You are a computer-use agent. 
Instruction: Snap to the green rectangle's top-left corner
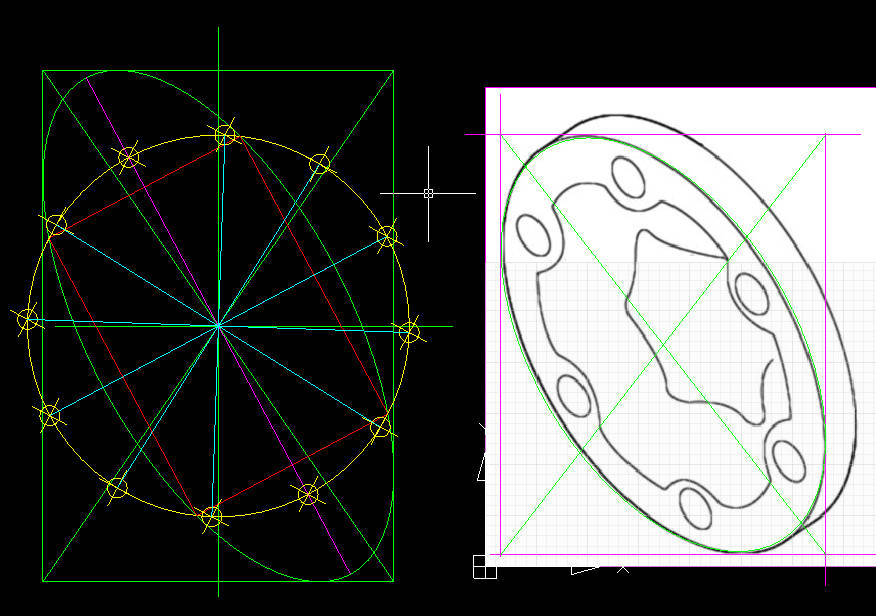[x=43, y=71]
